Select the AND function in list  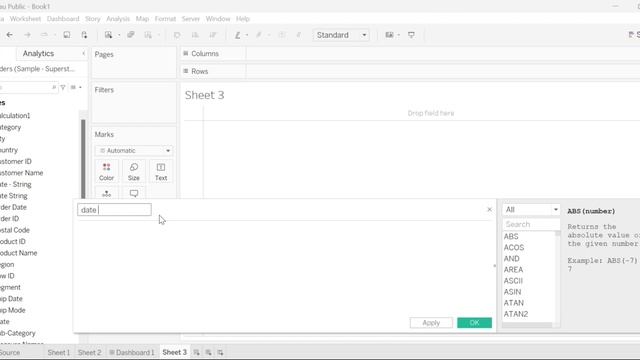click(x=511, y=259)
